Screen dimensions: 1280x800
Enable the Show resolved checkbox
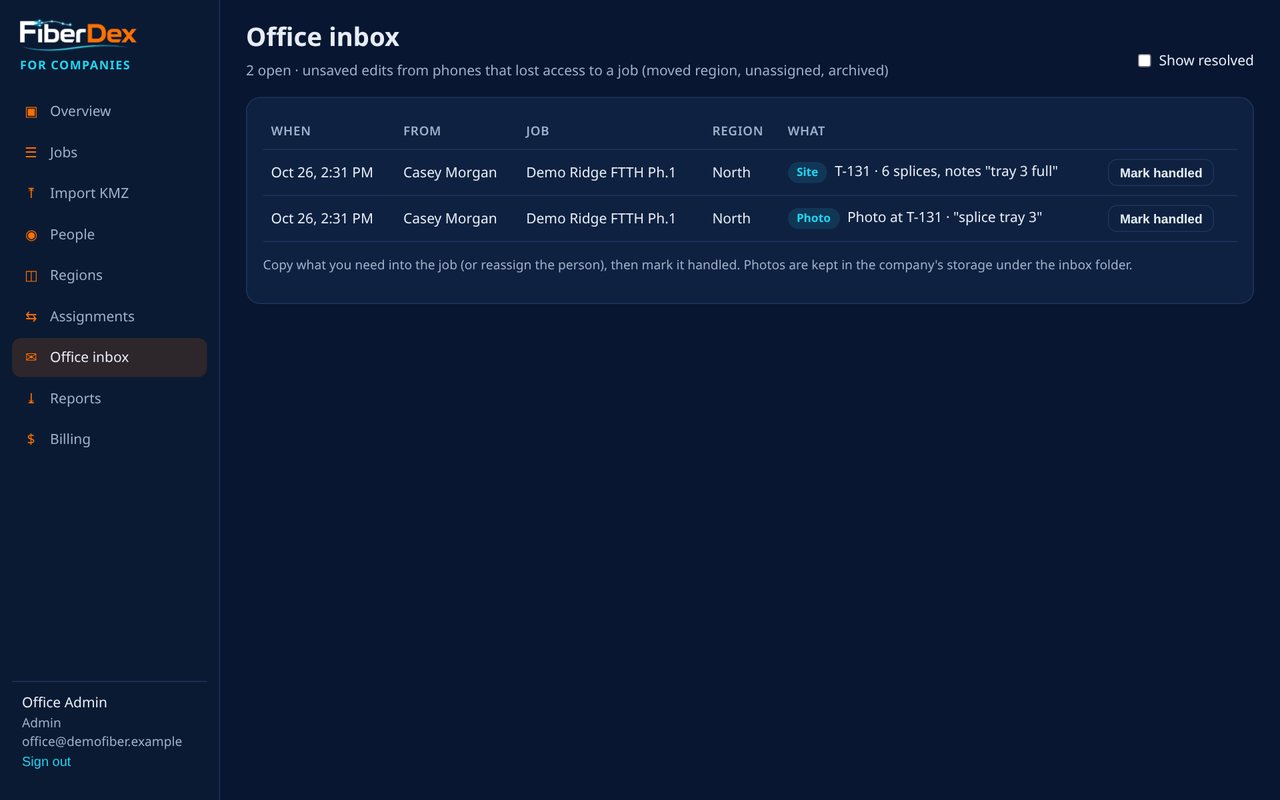tap(1144, 61)
